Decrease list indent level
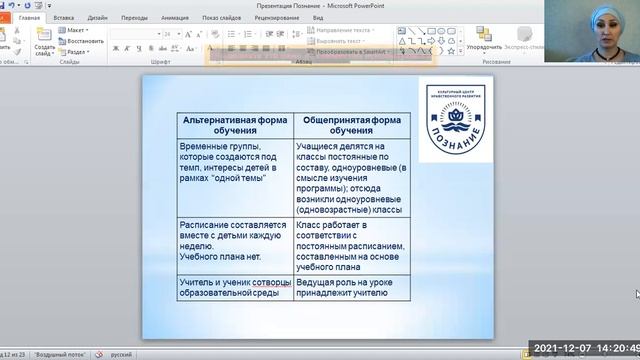The width and height of the screenshot is (640, 360). click(269, 34)
